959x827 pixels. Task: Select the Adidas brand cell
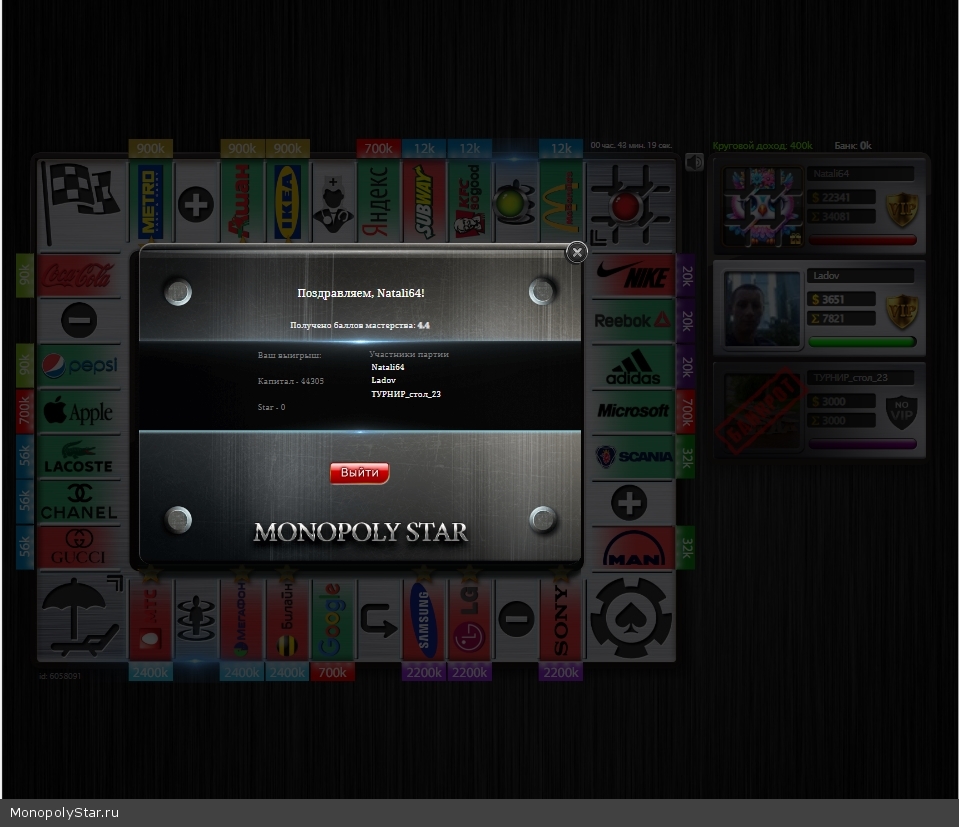tap(633, 366)
